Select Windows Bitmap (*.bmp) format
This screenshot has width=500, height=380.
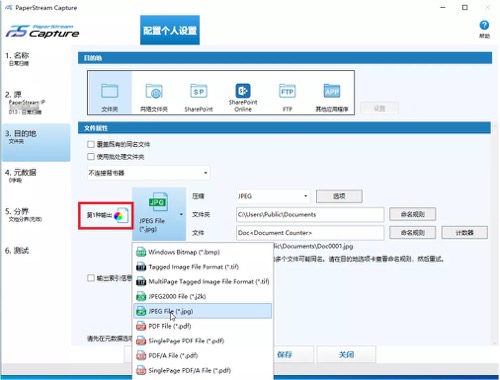click(x=203, y=252)
